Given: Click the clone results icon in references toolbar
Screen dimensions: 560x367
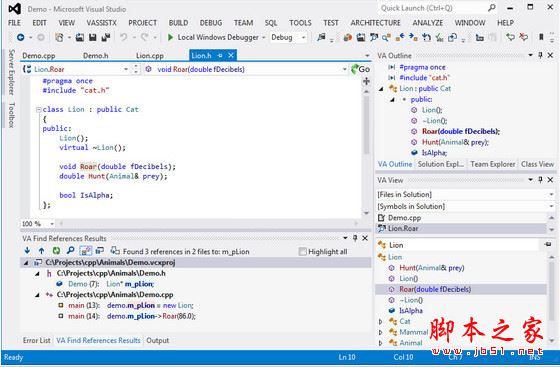Looking at the screenshot, I should (115, 251).
